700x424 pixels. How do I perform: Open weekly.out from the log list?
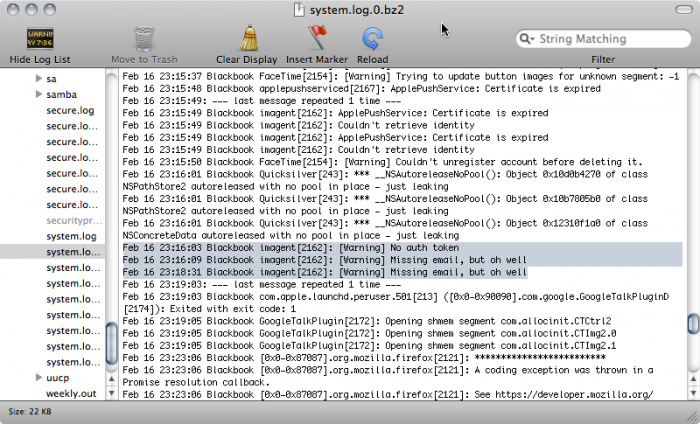point(71,393)
